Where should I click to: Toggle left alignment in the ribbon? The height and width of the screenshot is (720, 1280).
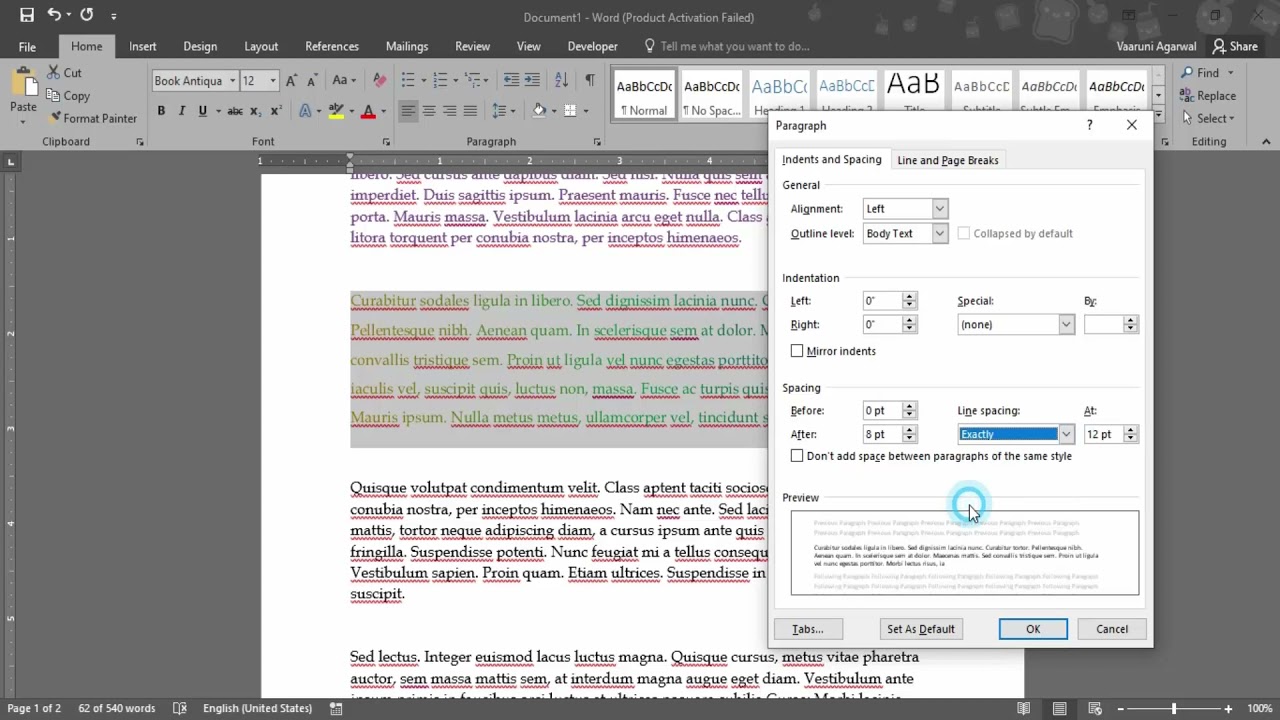pos(408,111)
